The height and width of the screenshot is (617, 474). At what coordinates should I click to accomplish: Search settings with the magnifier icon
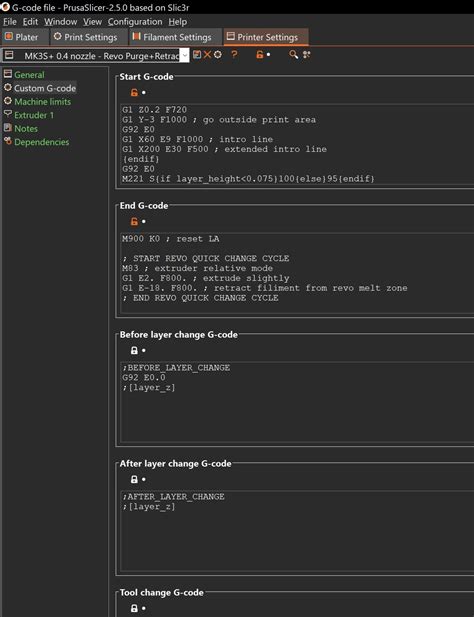[x=293, y=55]
